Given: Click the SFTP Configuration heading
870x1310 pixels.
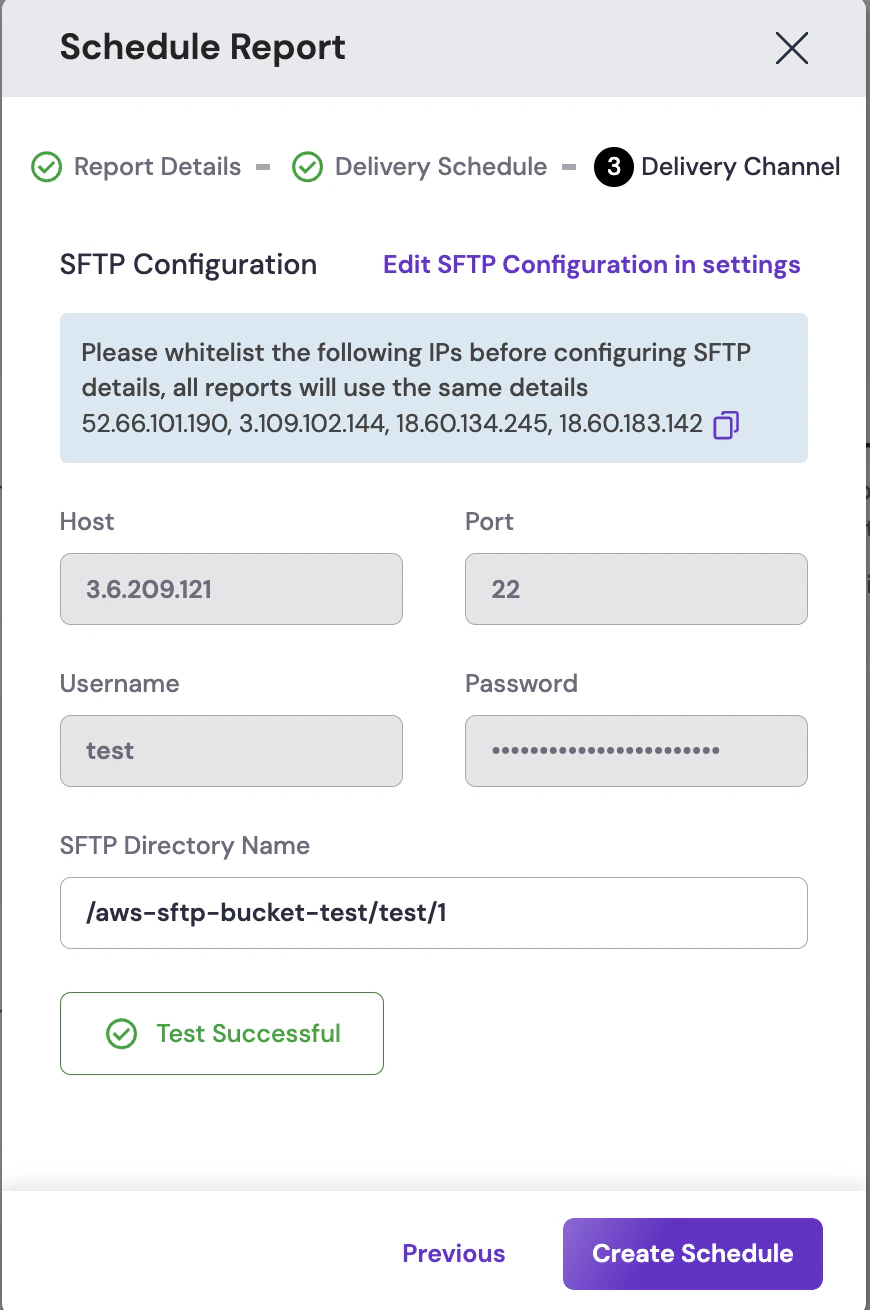Looking at the screenshot, I should [x=188, y=265].
